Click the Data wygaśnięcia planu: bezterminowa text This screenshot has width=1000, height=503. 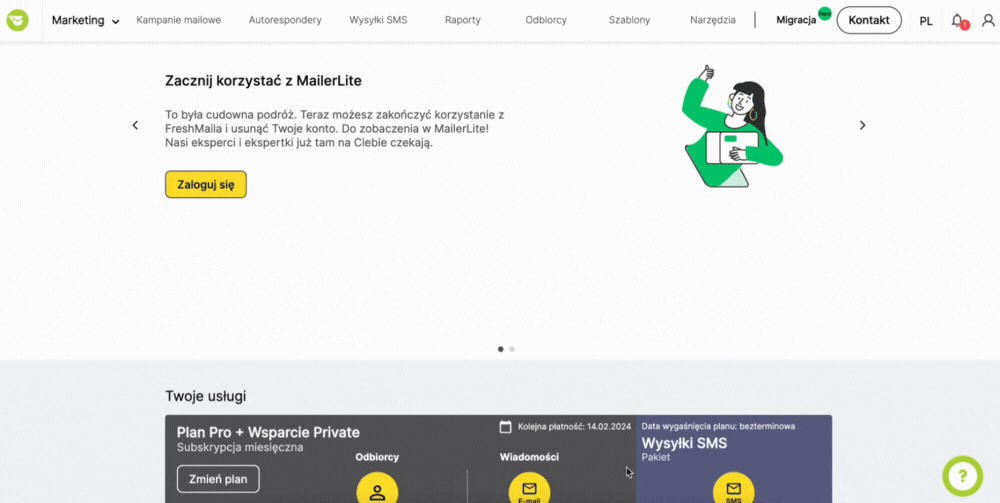coord(718,426)
